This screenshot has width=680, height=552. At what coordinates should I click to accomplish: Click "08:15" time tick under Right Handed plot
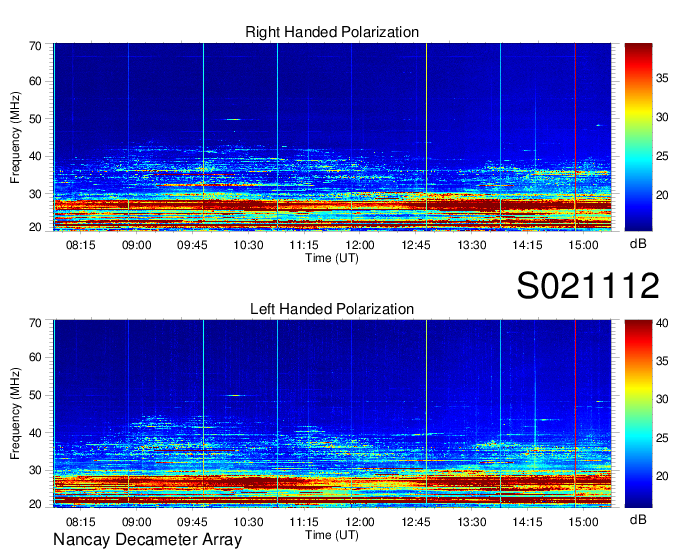81,245
